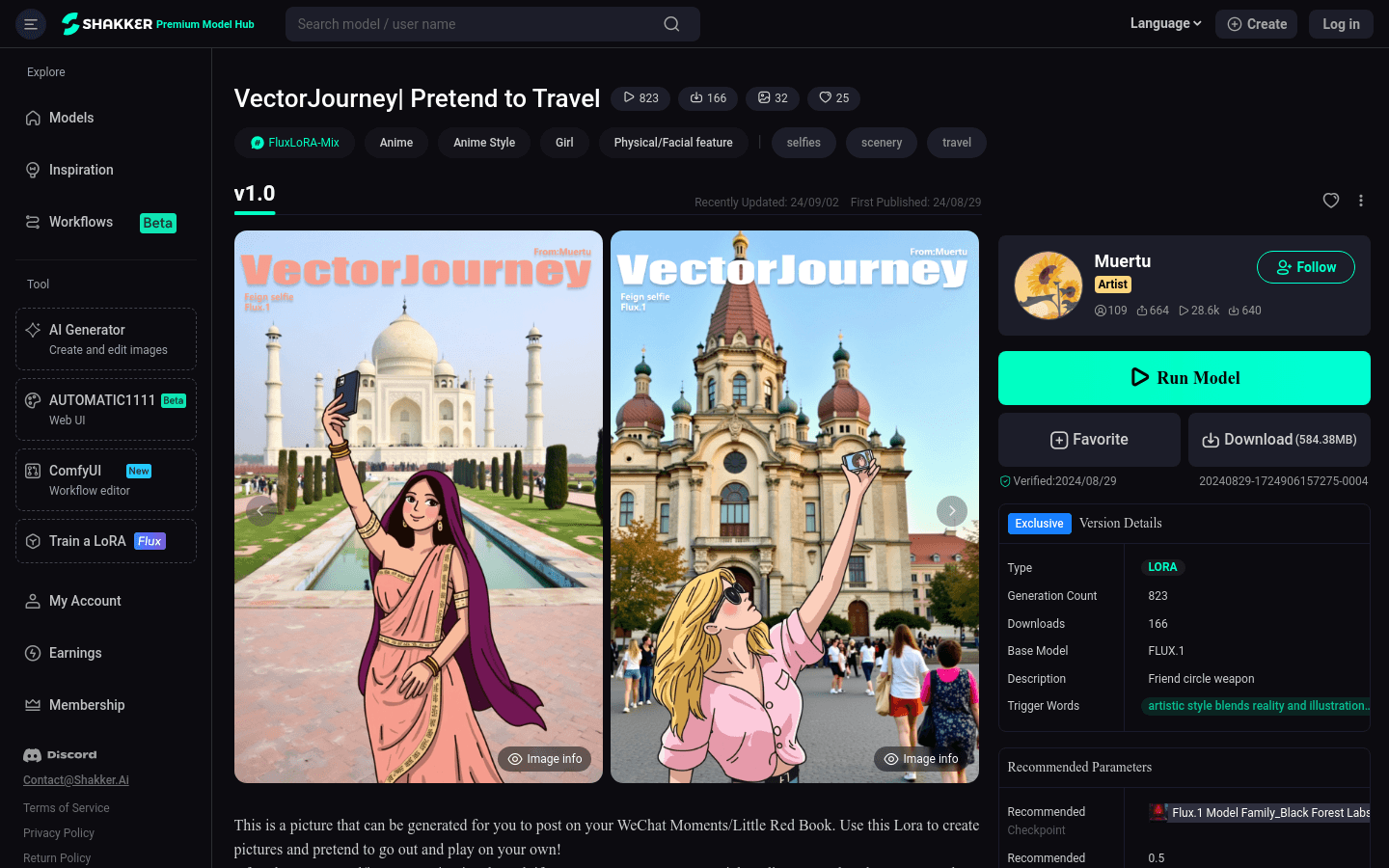Image resolution: width=1389 pixels, height=868 pixels.
Task: Show Image info for cathedral picture
Action: [921, 759]
